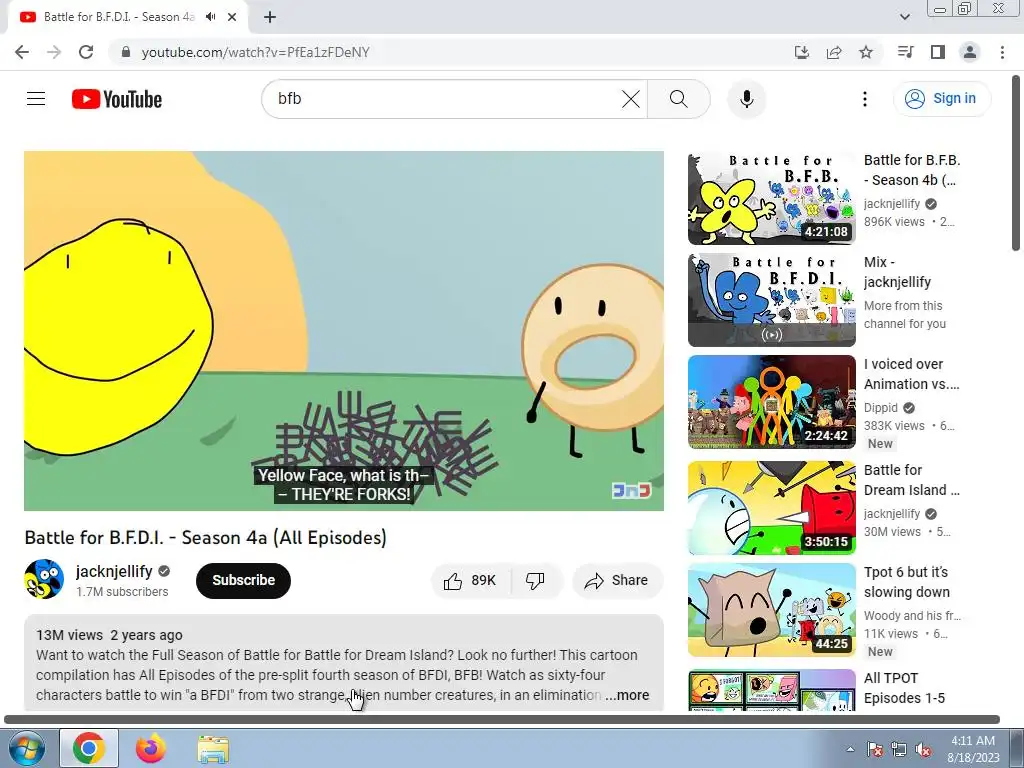Image resolution: width=1024 pixels, height=768 pixels.
Task: Bookmark this tab with star
Action: (866, 52)
